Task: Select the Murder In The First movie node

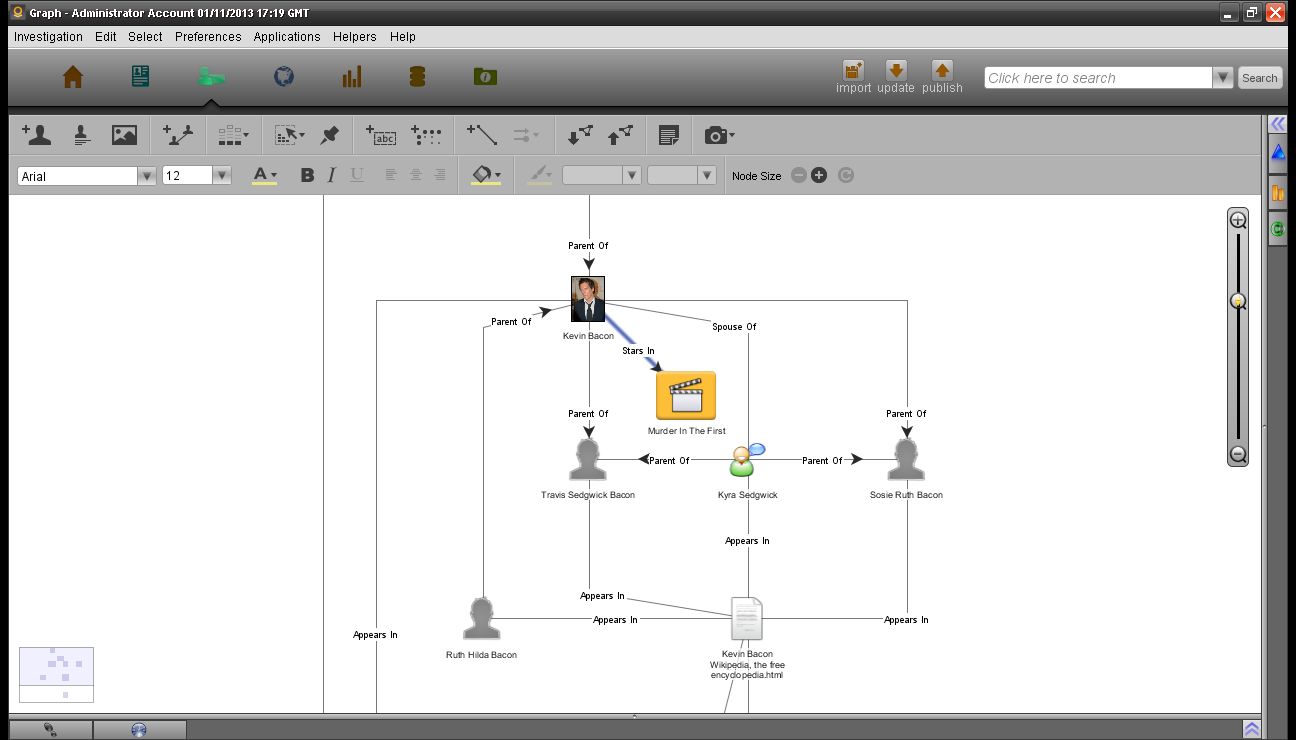Action: (686, 396)
